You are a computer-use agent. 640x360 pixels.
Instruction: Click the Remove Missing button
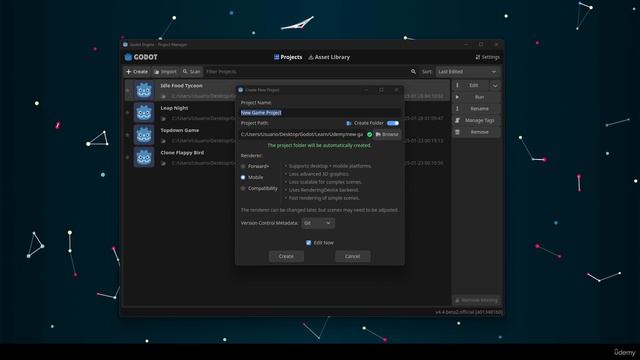pyautogui.click(x=476, y=300)
